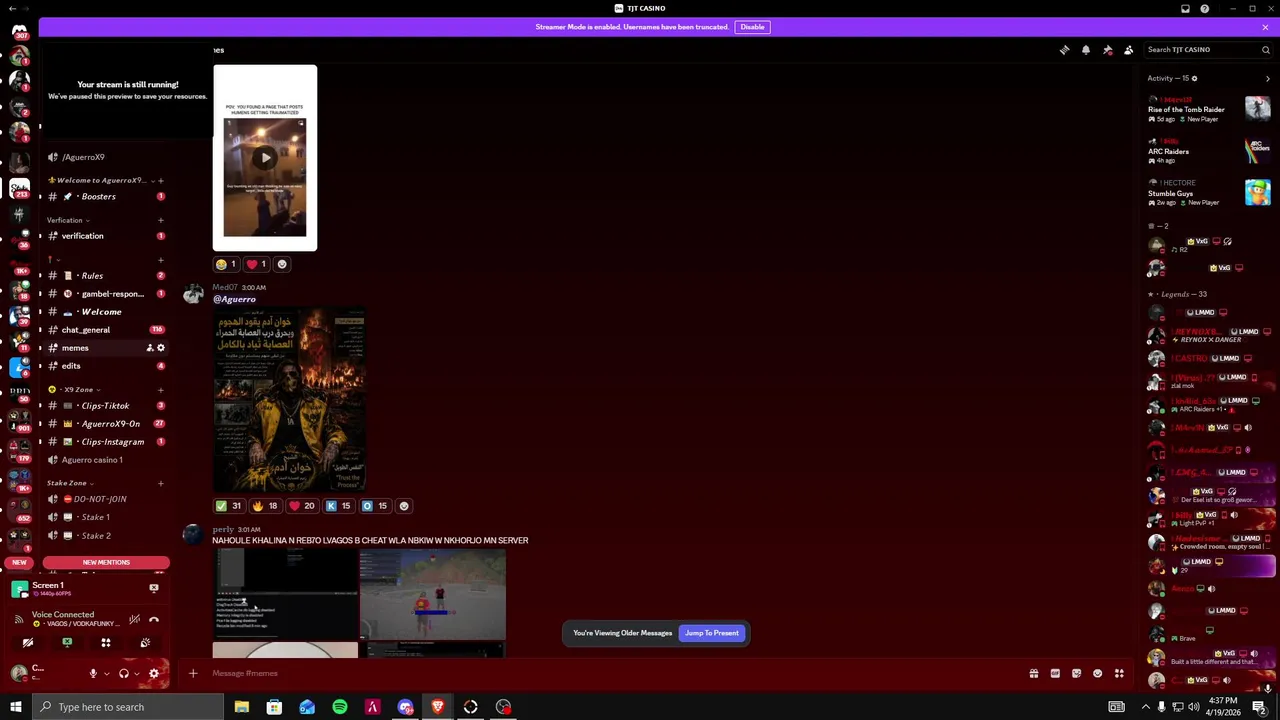Start an activity from voice panel
This screenshot has width=1280, height=720.
pos(106,643)
